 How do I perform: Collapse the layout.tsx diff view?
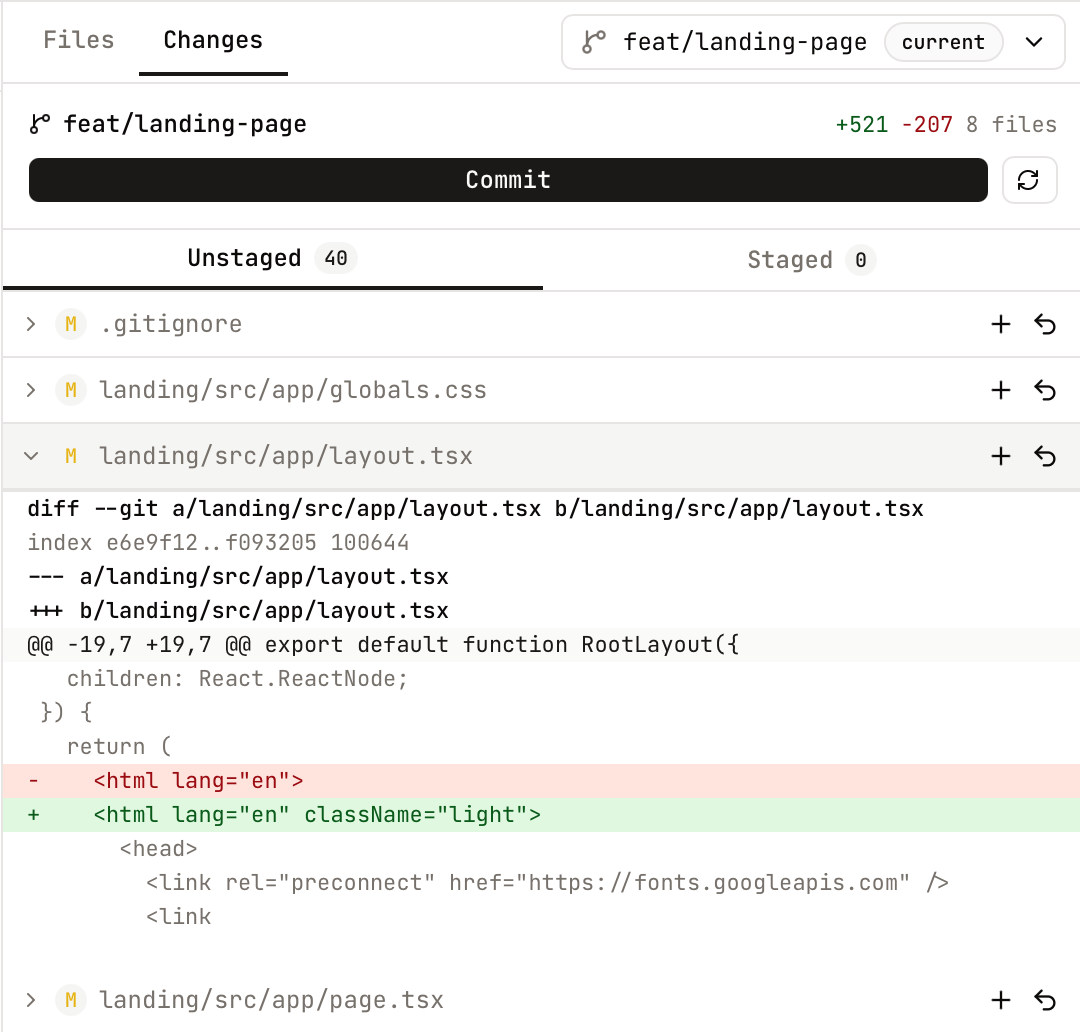coord(30,455)
